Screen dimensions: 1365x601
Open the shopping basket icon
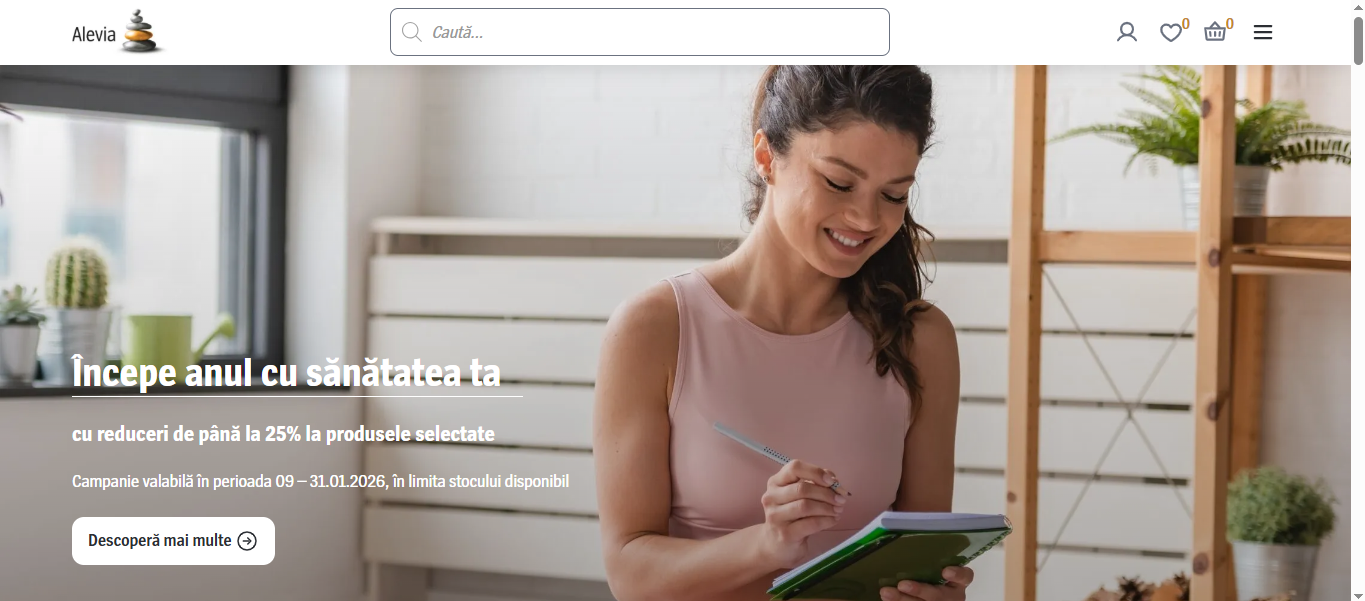(1215, 32)
